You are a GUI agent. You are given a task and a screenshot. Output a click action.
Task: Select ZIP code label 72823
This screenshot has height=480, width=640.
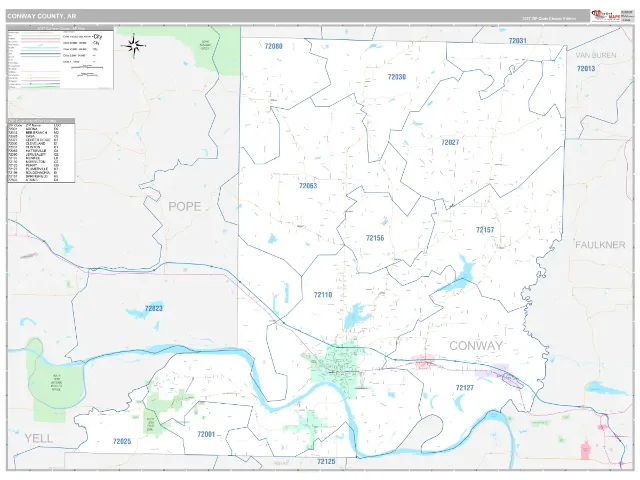click(153, 308)
